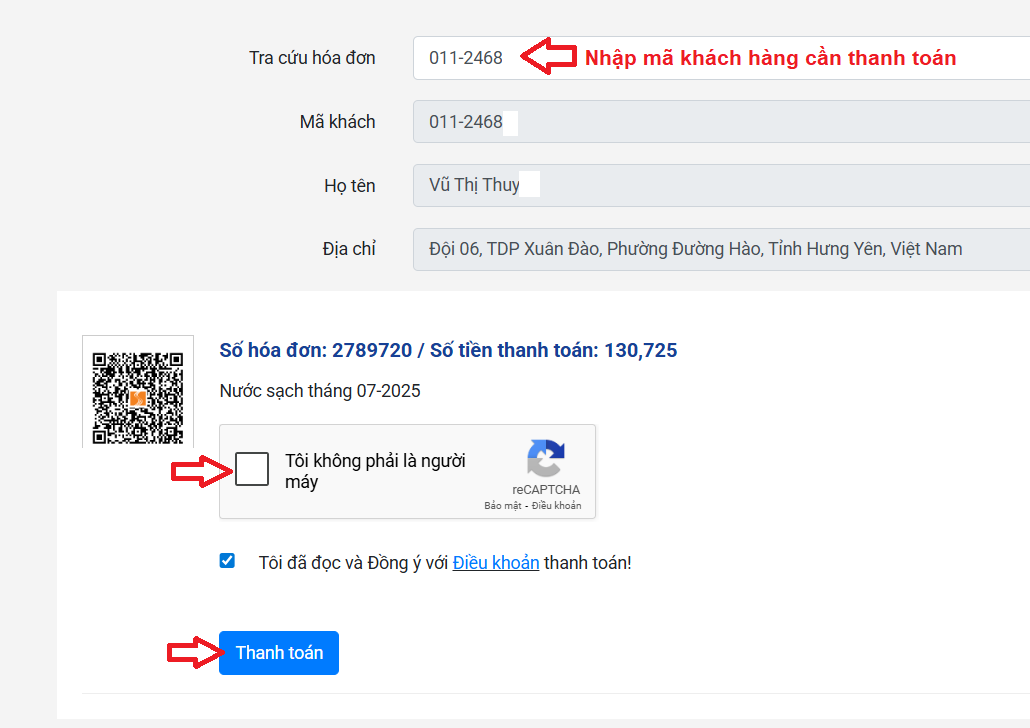Open the reCAPTCHA Bảo mật link

click(503, 505)
